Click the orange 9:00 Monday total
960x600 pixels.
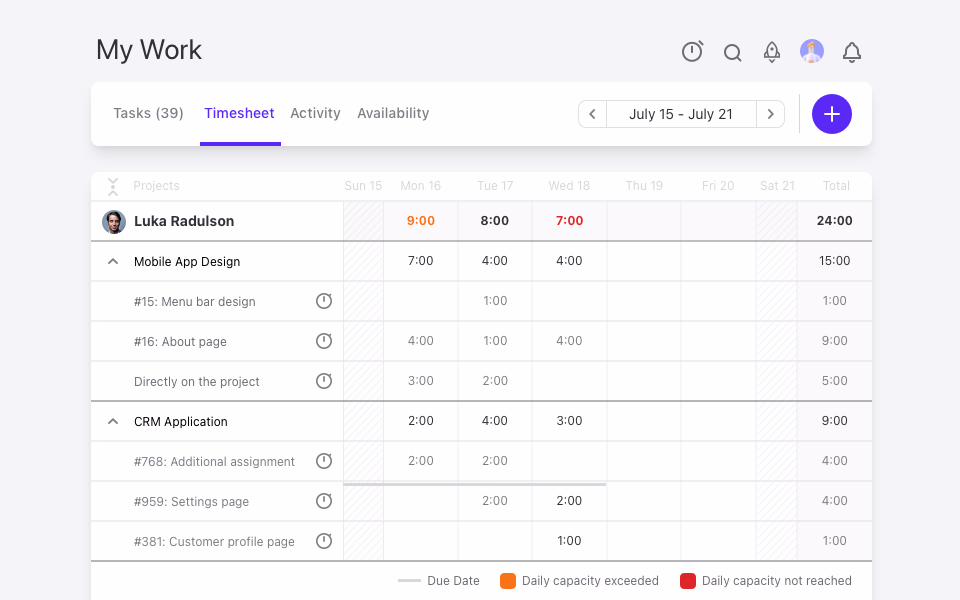point(421,220)
